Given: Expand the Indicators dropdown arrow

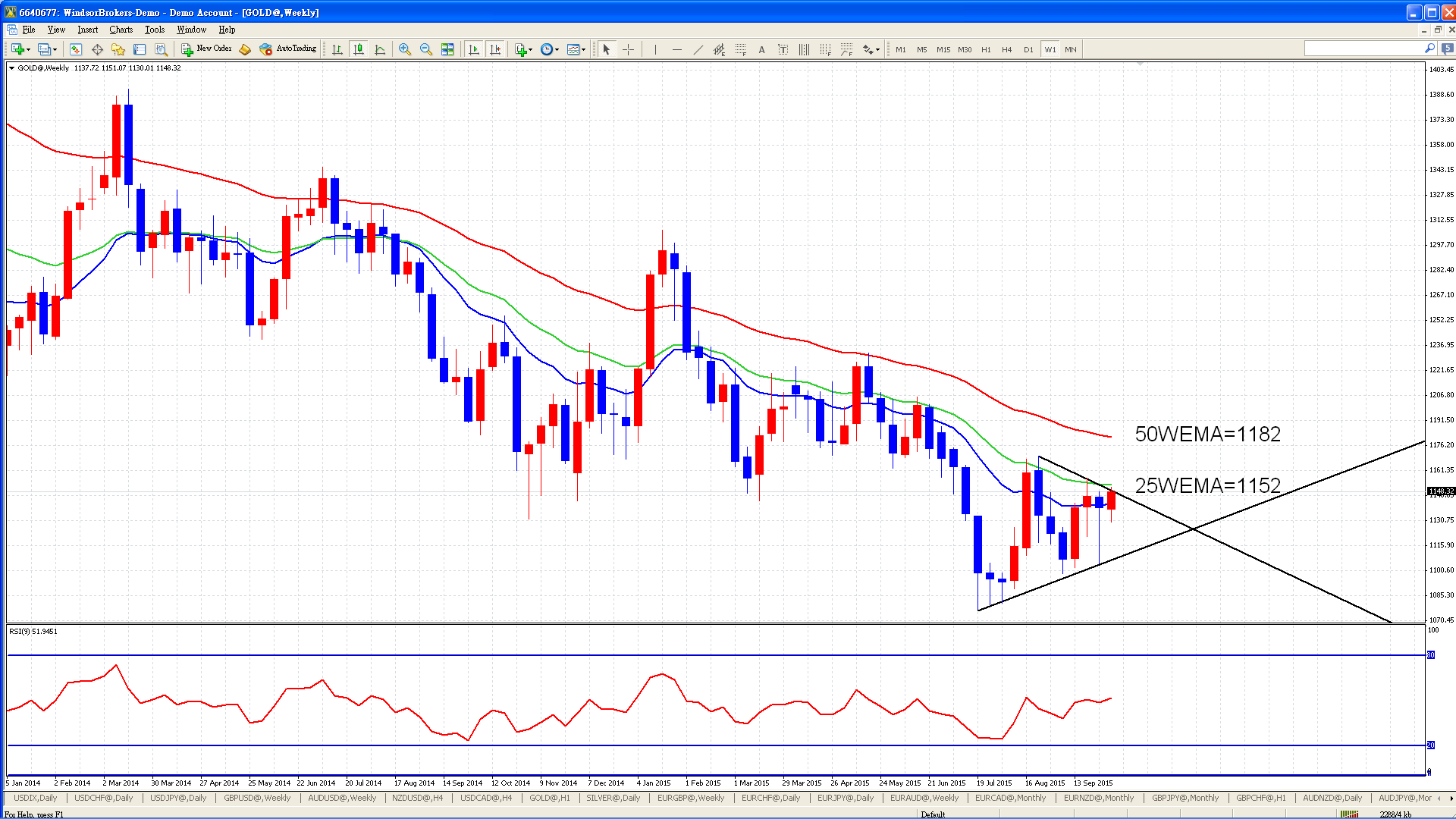Looking at the screenshot, I should click(x=531, y=50).
